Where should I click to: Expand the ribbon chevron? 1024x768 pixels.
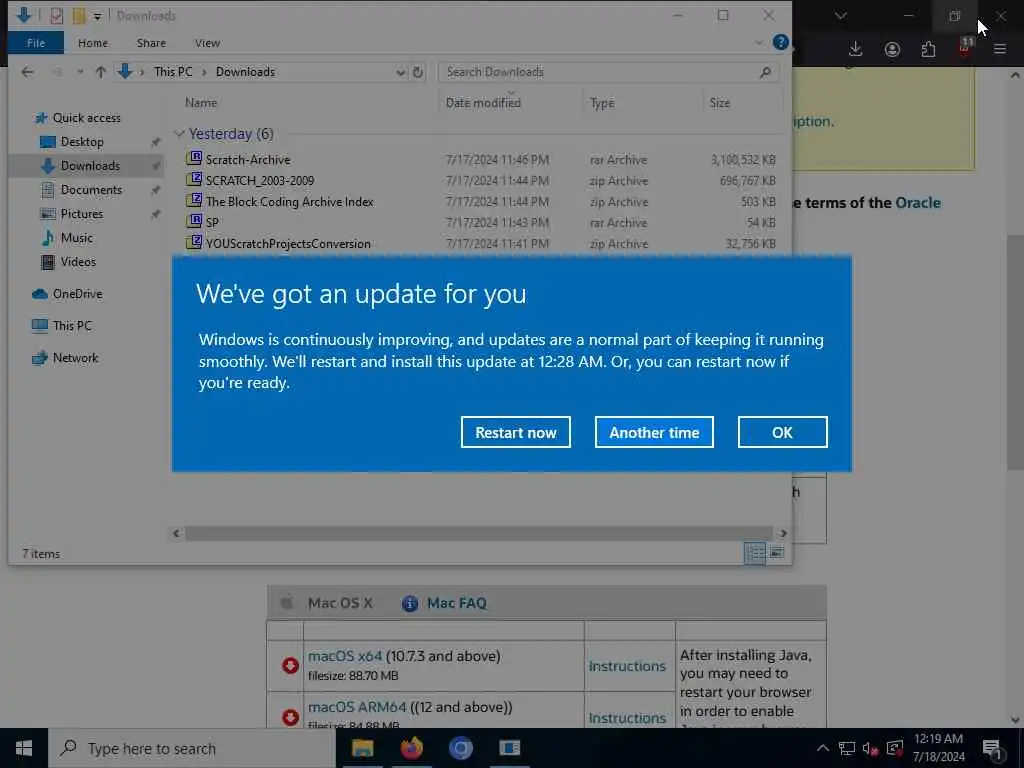pos(758,43)
